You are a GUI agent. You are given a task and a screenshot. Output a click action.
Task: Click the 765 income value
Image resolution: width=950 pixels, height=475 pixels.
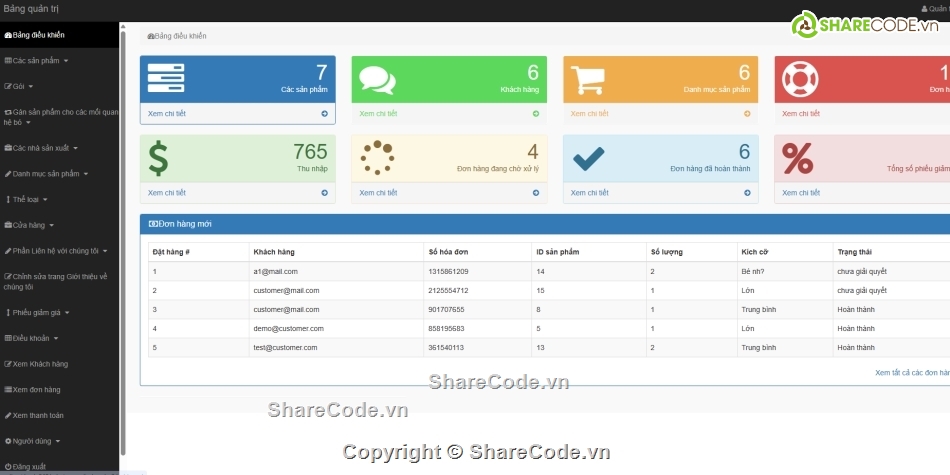(310, 151)
